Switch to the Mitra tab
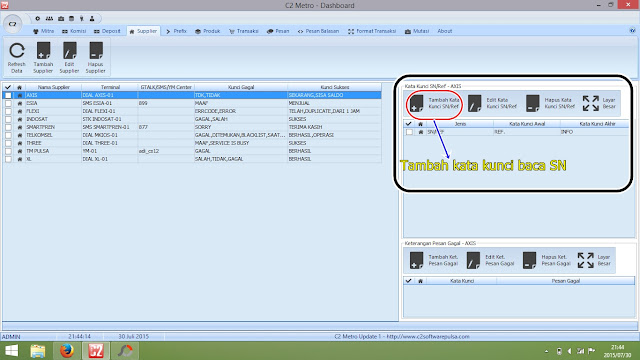 [x=43, y=31]
